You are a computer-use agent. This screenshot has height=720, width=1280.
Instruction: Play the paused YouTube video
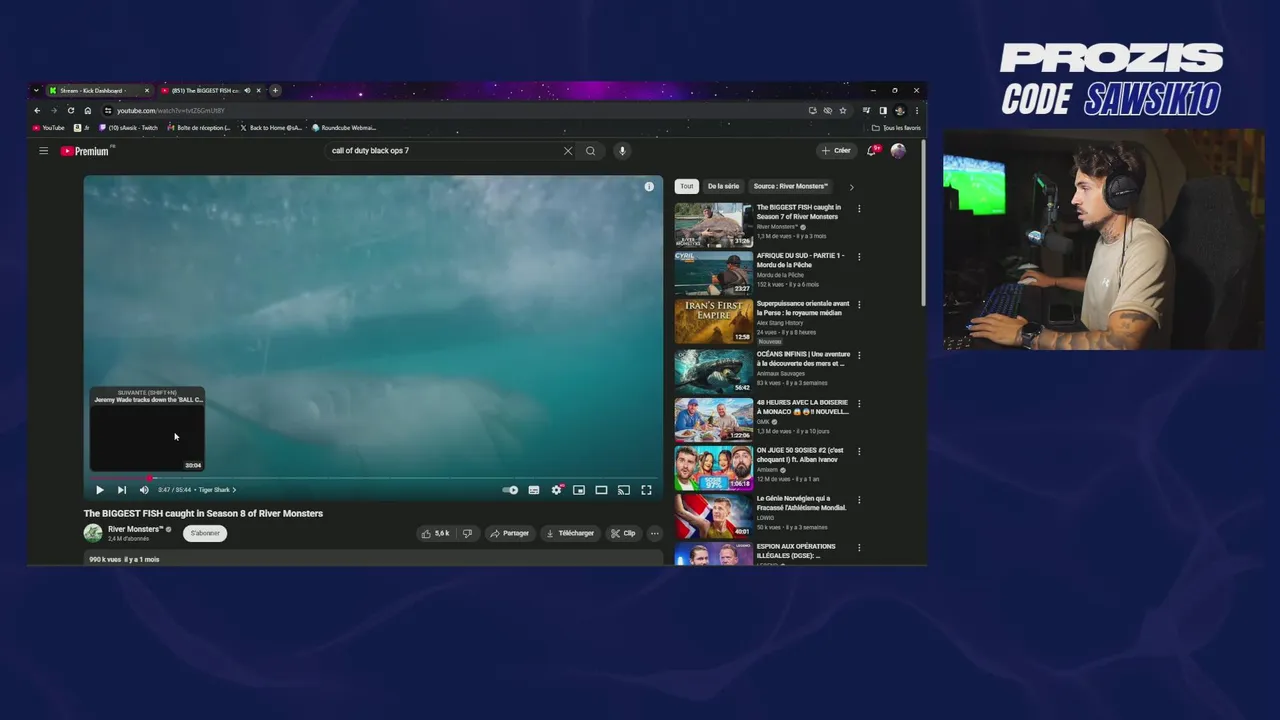click(x=99, y=490)
